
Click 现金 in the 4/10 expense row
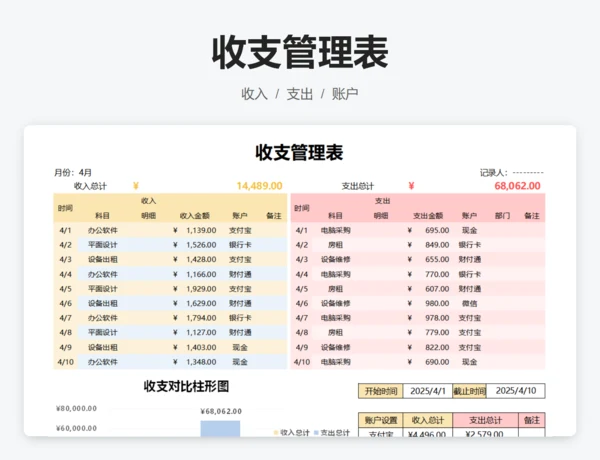coord(470,362)
